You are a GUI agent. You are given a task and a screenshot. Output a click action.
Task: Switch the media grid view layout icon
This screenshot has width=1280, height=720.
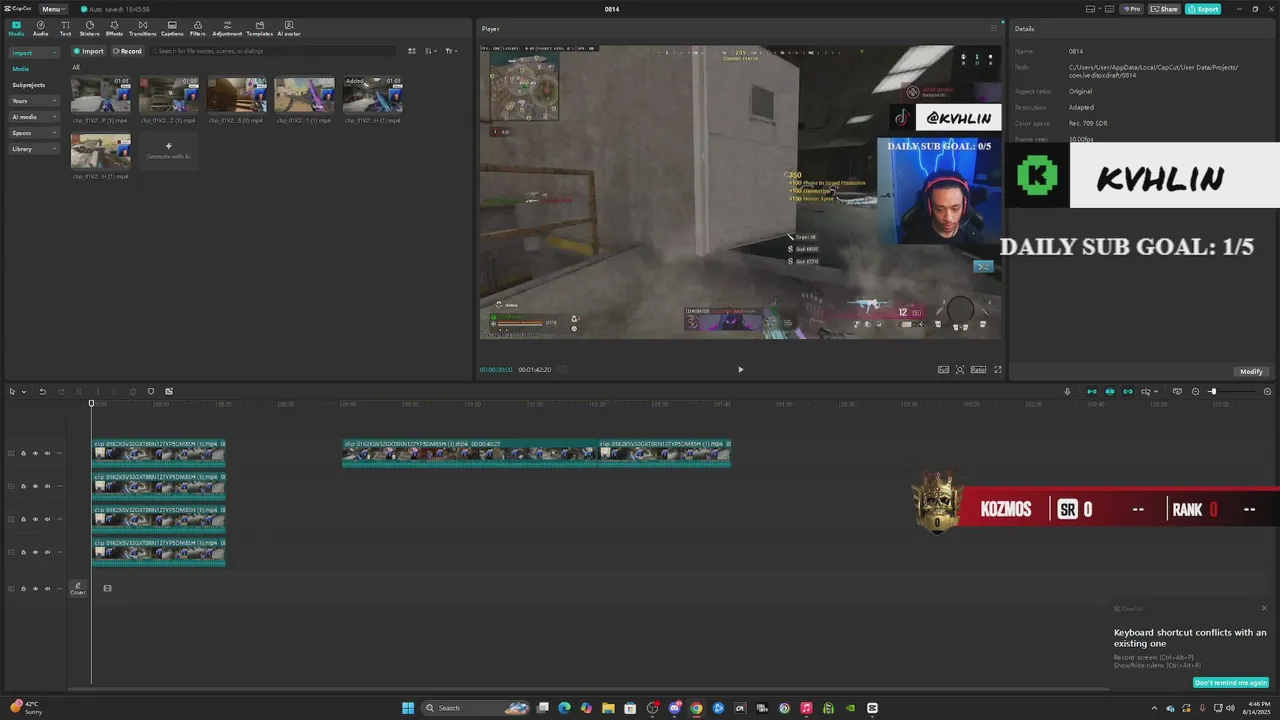click(x=412, y=51)
